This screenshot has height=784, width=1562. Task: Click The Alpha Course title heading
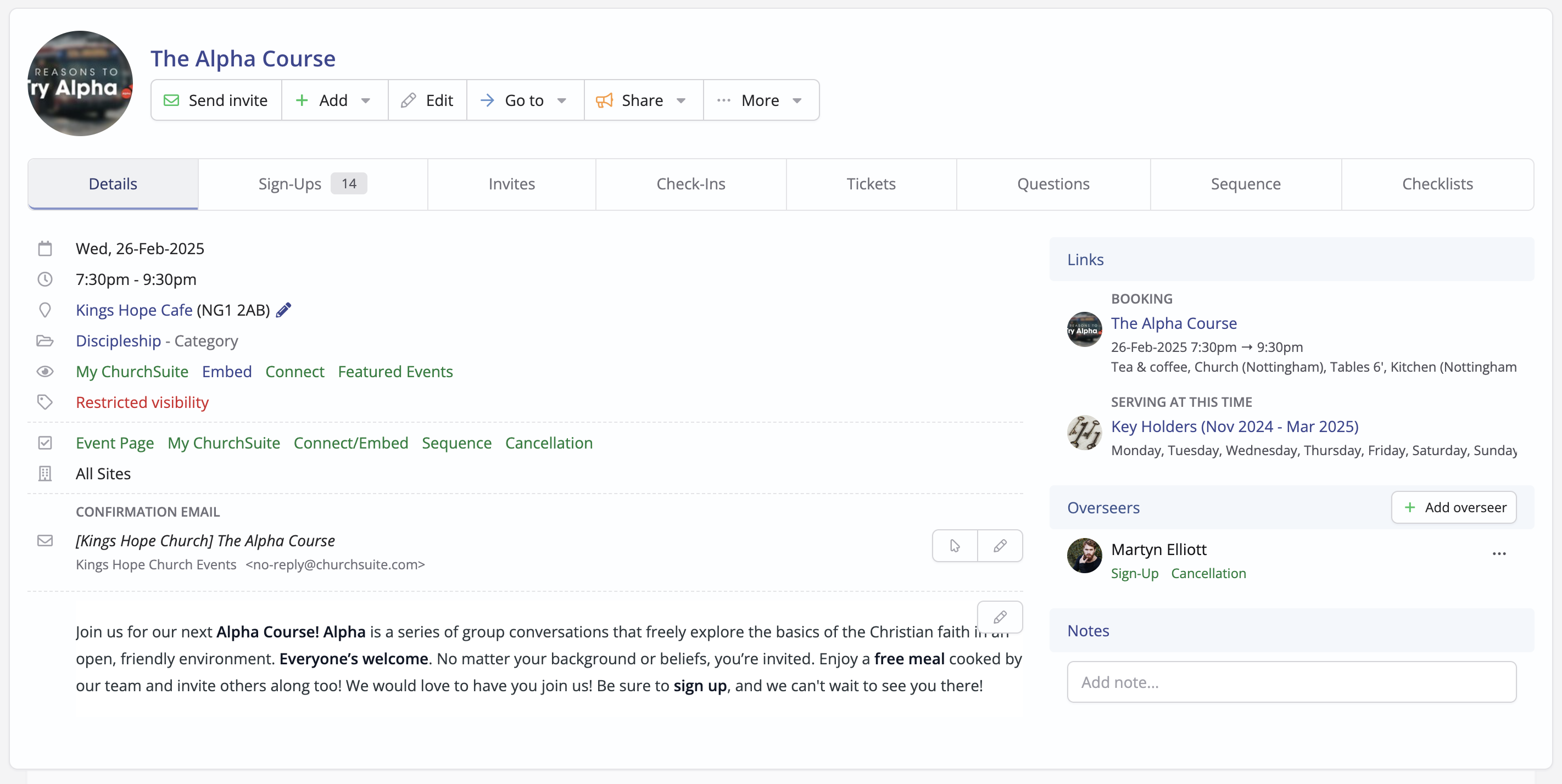pyautogui.click(x=243, y=59)
